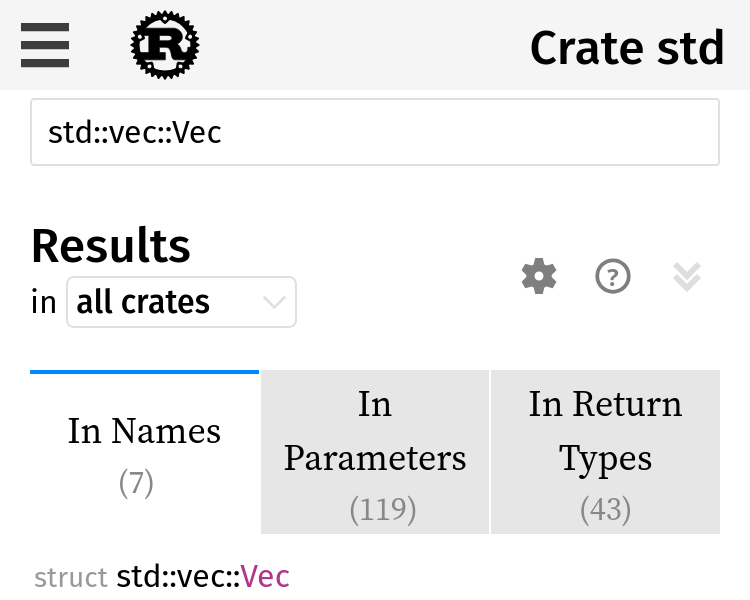Click the Rust gear logo
This screenshot has height=600, width=750.
tap(165, 45)
